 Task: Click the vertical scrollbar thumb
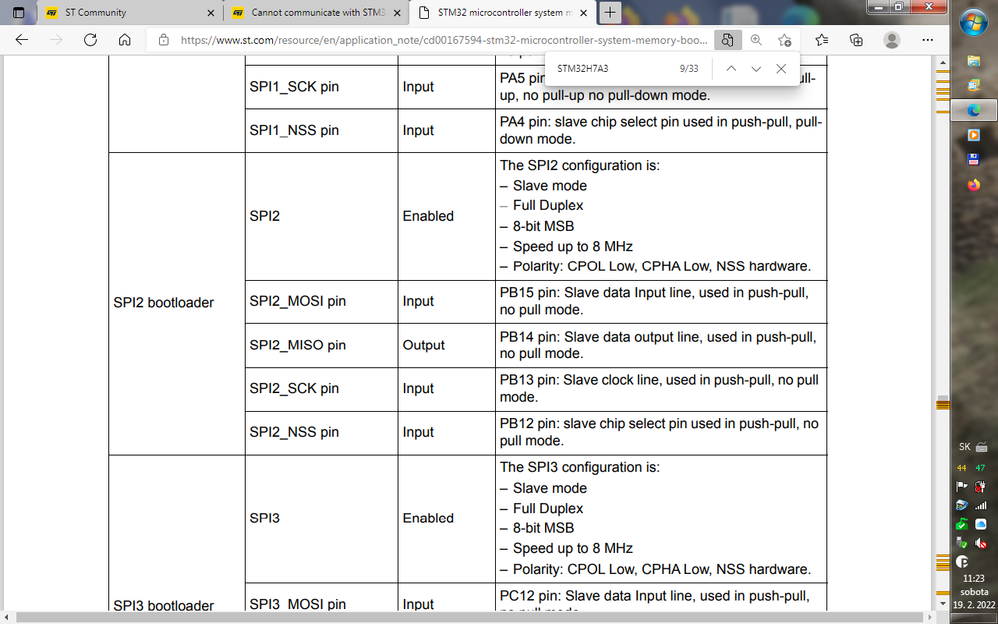(943, 403)
